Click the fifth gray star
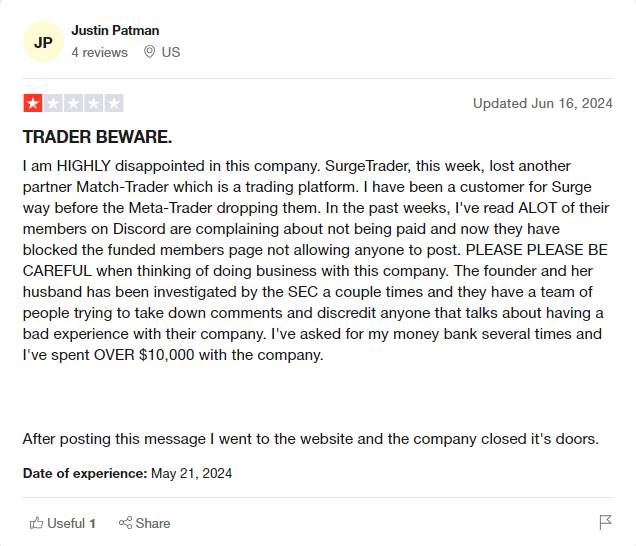The image size is (636, 546). (114, 103)
